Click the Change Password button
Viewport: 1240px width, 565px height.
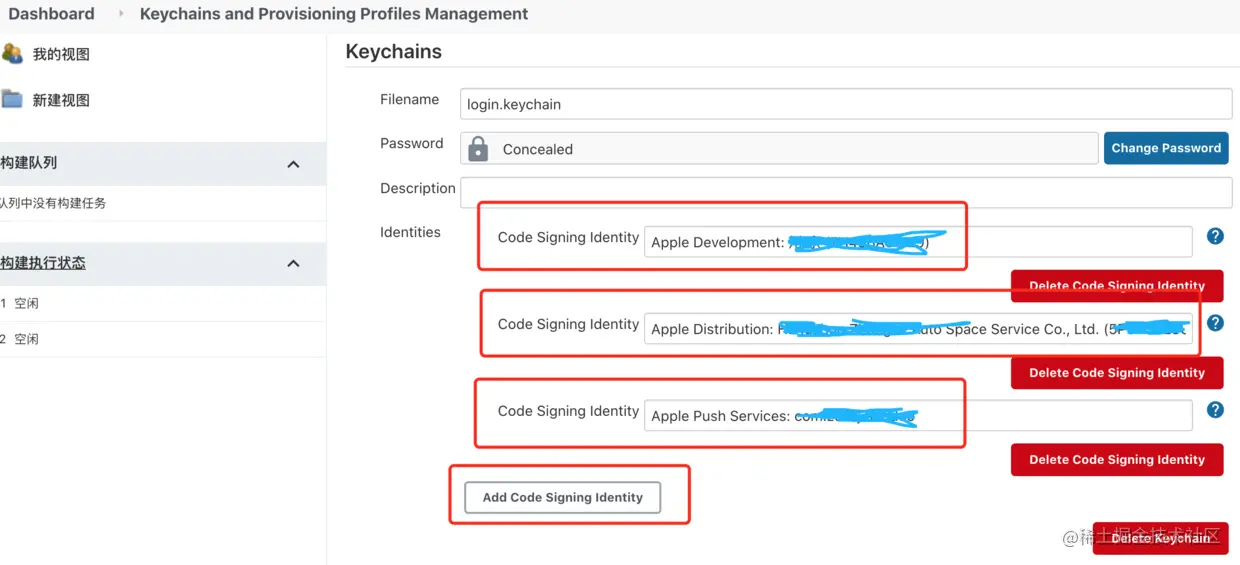point(1165,148)
